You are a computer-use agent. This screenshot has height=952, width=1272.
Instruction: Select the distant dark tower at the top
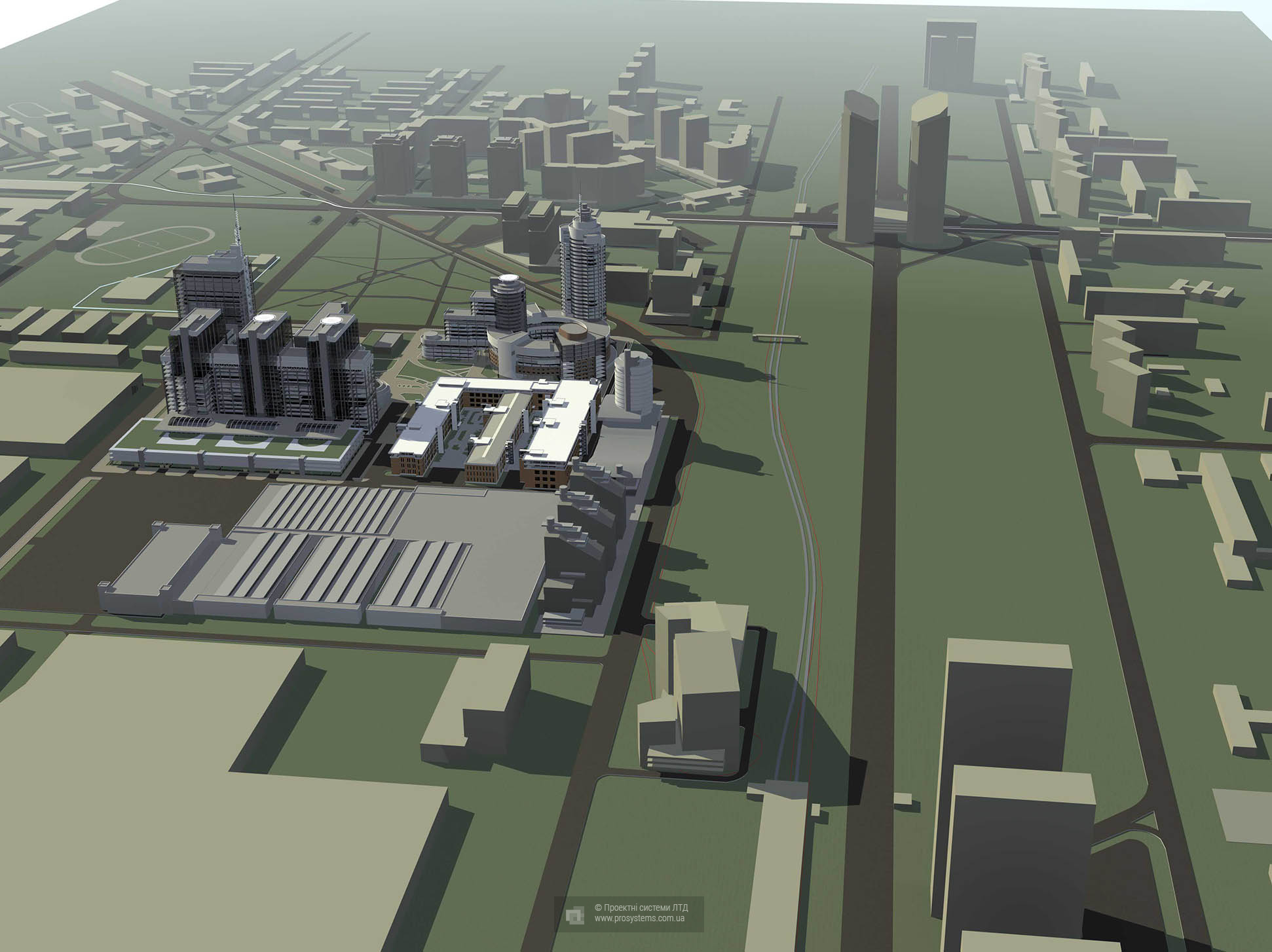point(950,54)
